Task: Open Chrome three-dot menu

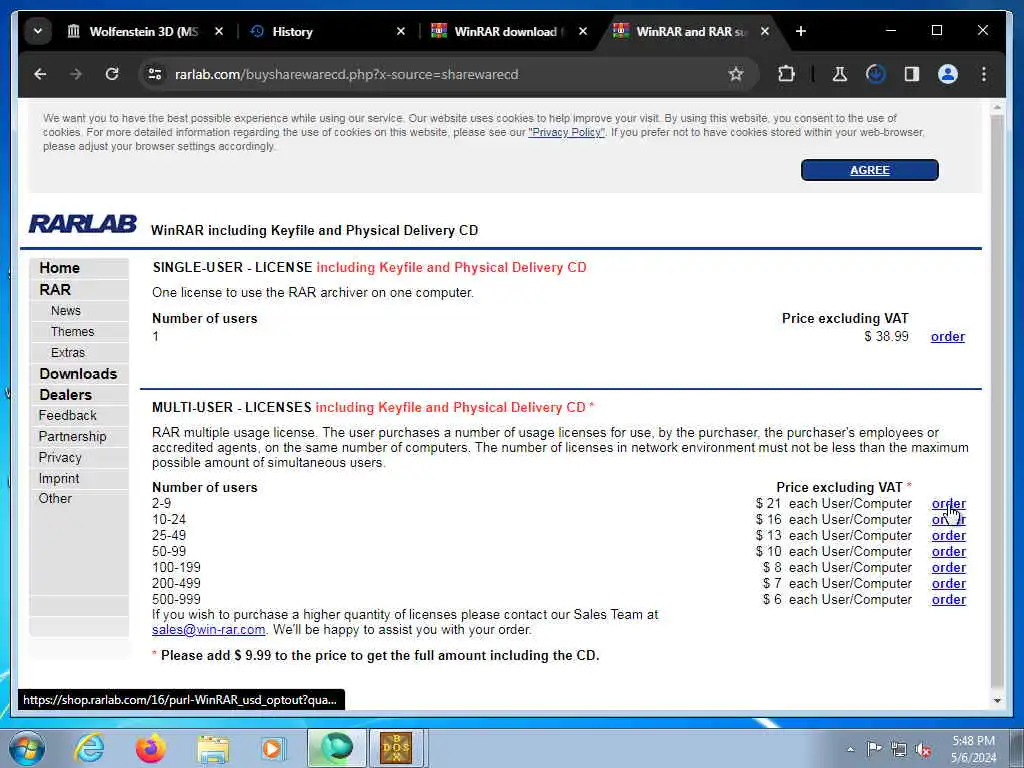Action: [984, 74]
